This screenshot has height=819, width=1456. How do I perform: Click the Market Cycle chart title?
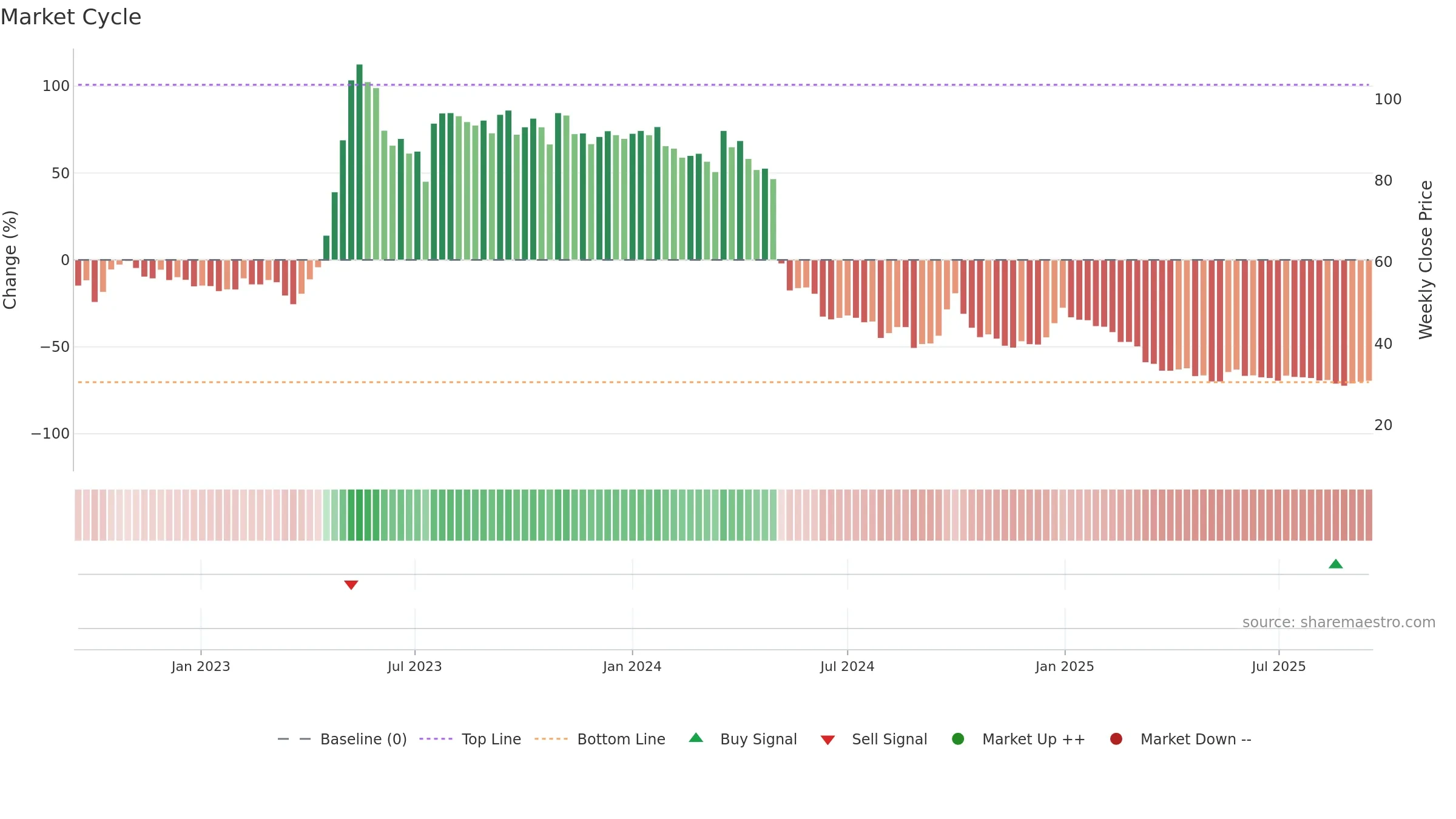(x=71, y=17)
